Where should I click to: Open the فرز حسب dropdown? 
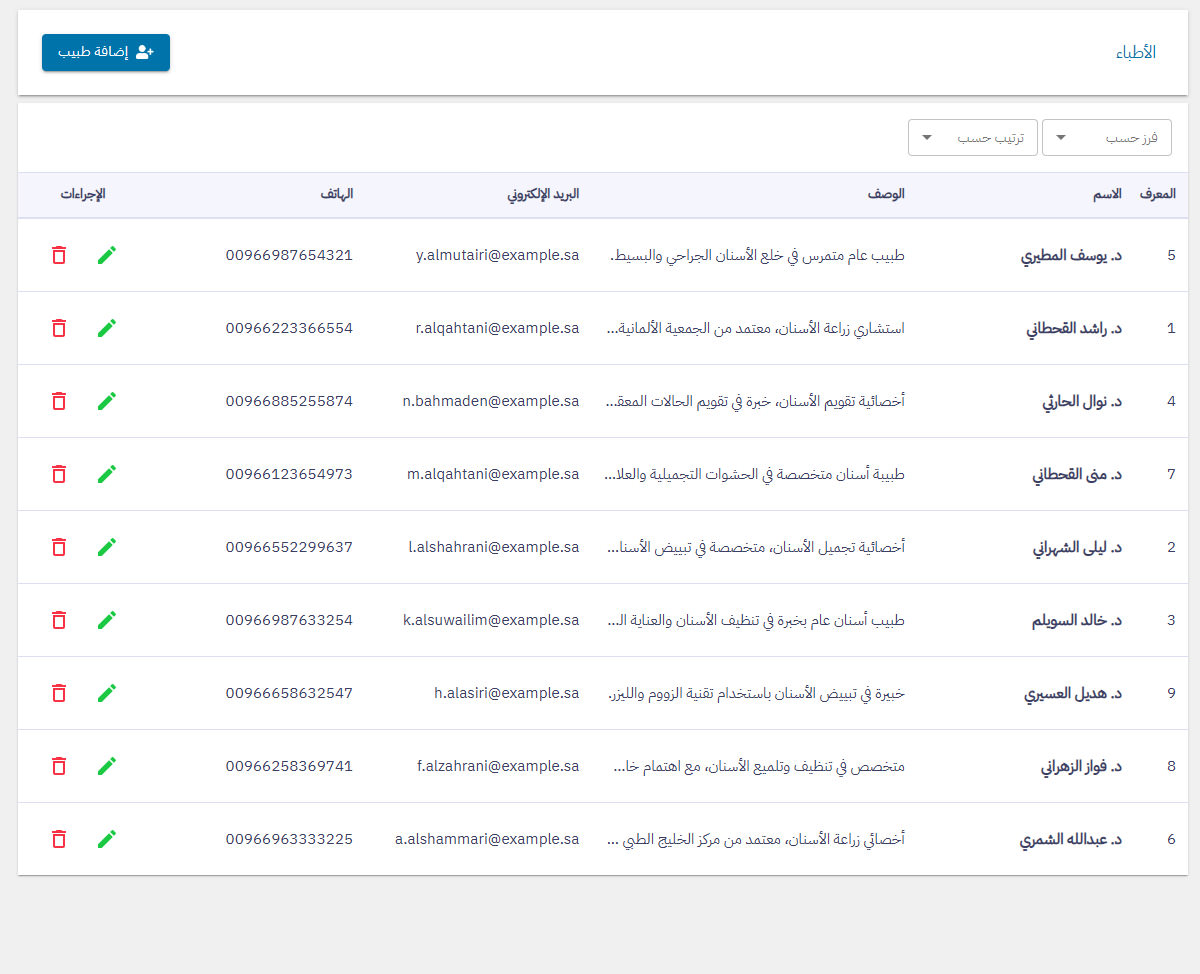pos(1106,138)
